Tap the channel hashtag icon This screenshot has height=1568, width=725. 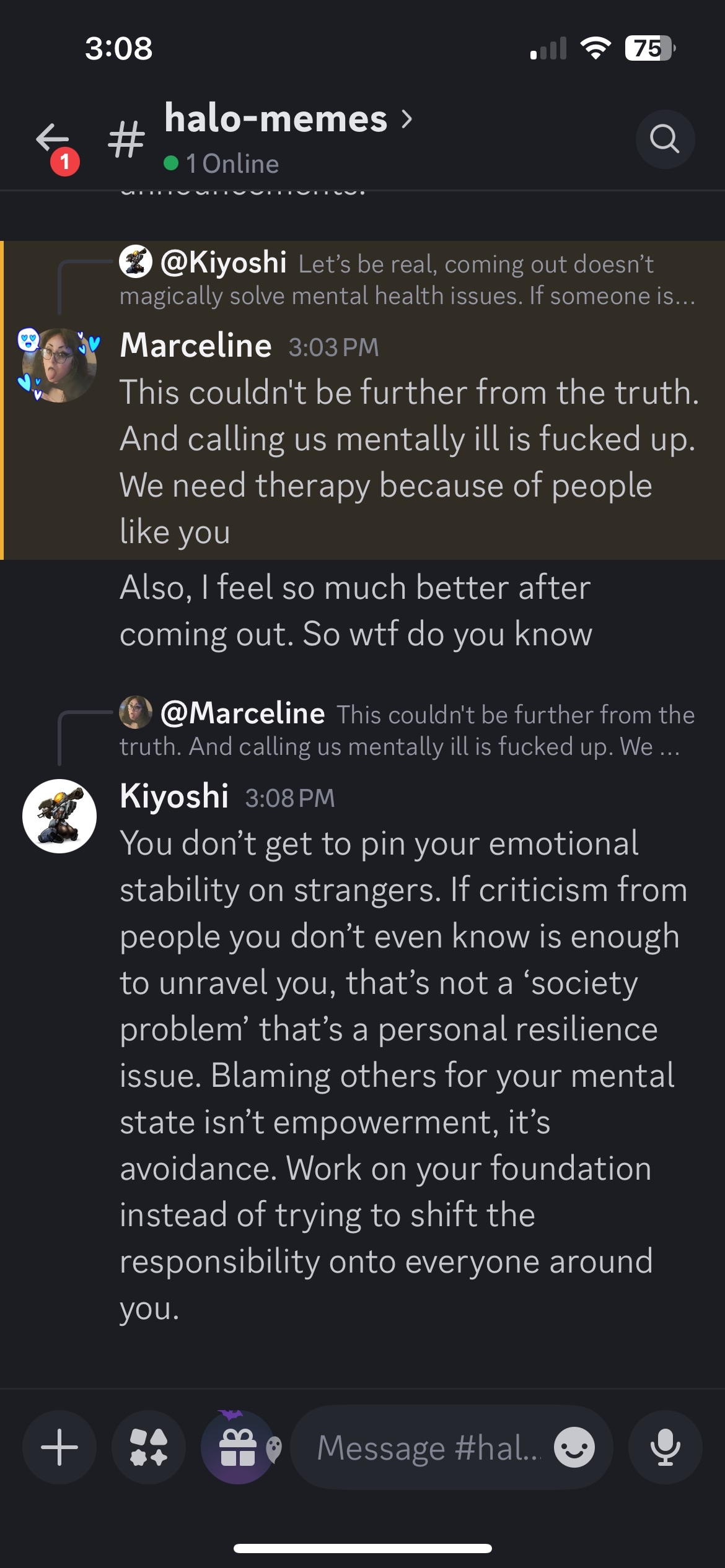126,139
